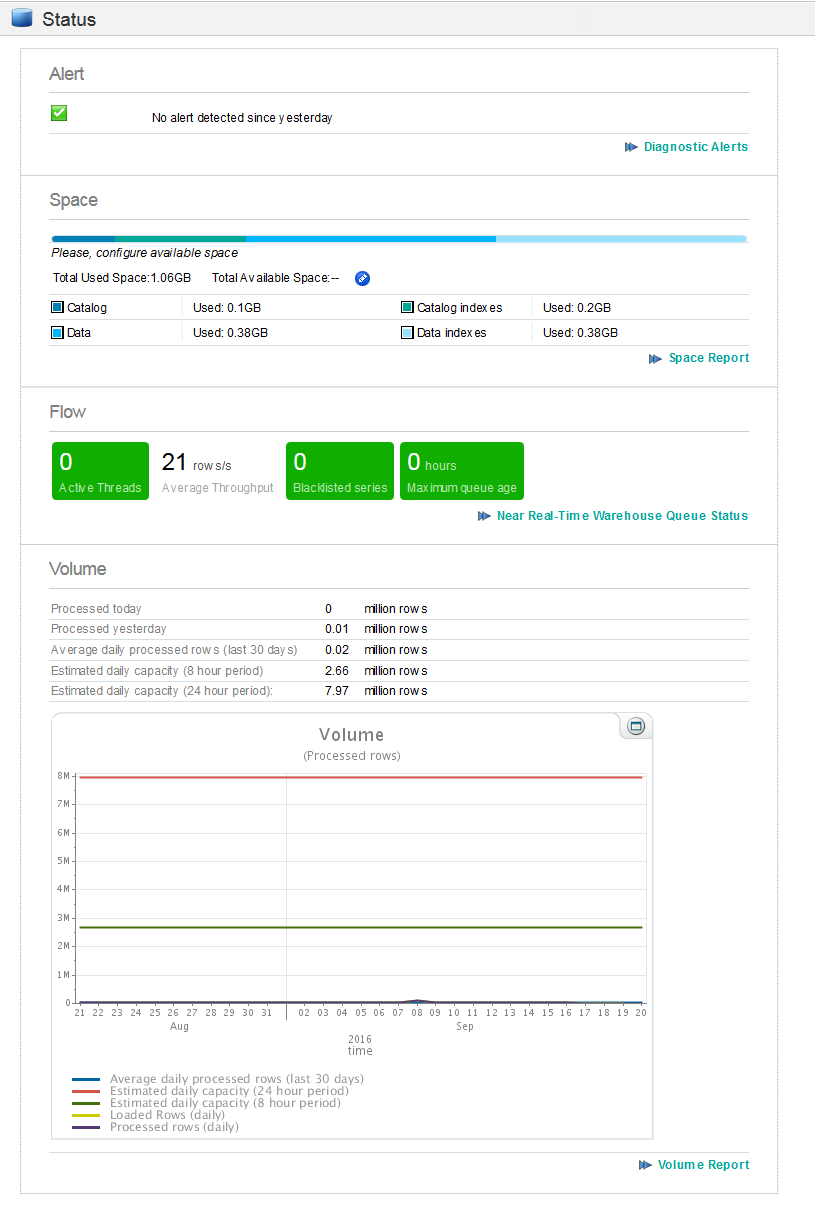The image size is (815, 1209).
Task: Click the Catalog indexes color swatch
Action: pos(407,308)
